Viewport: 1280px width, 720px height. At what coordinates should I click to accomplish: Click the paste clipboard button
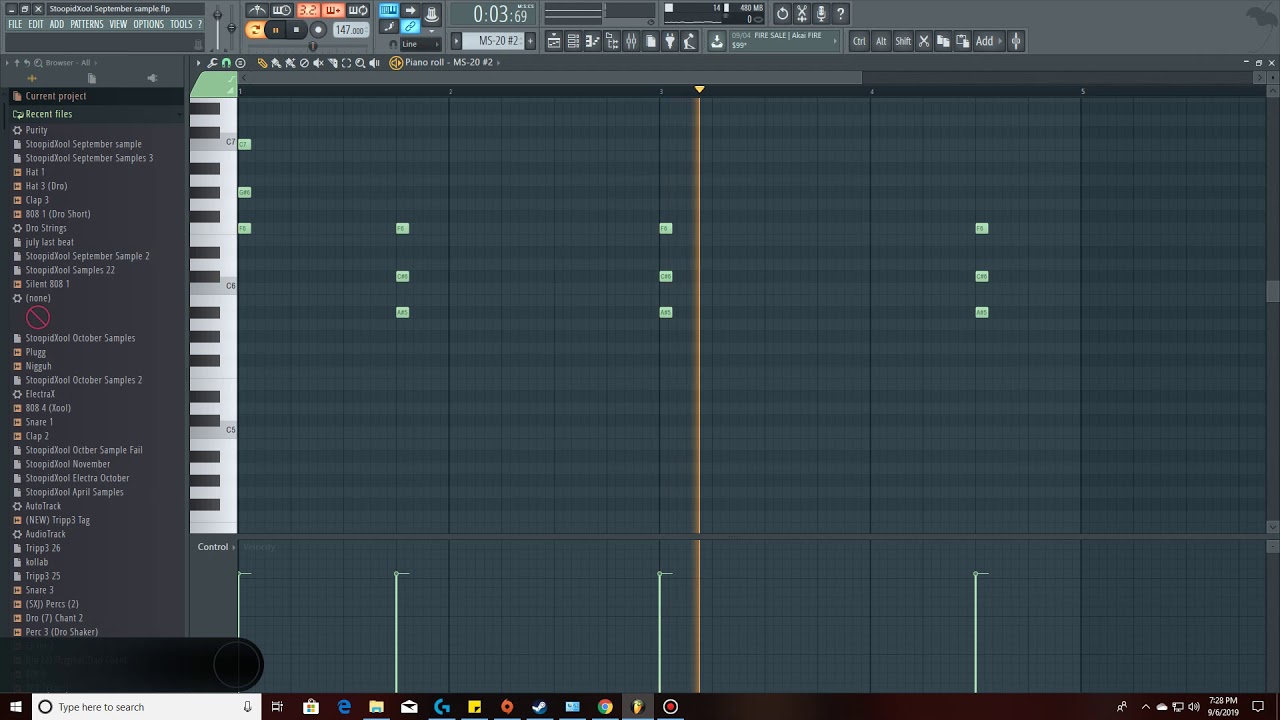pyautogui.click(x=963, y=41)
